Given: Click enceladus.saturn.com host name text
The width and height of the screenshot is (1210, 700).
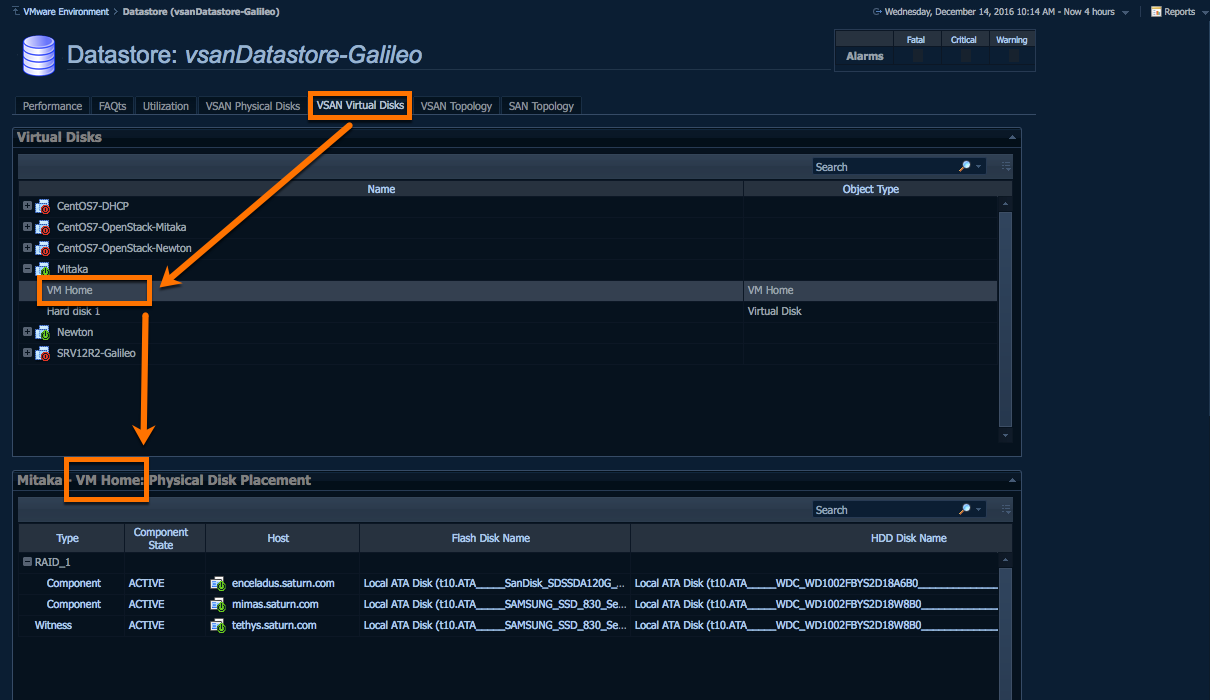Looking at the screenshot, I should click(283, 583).
